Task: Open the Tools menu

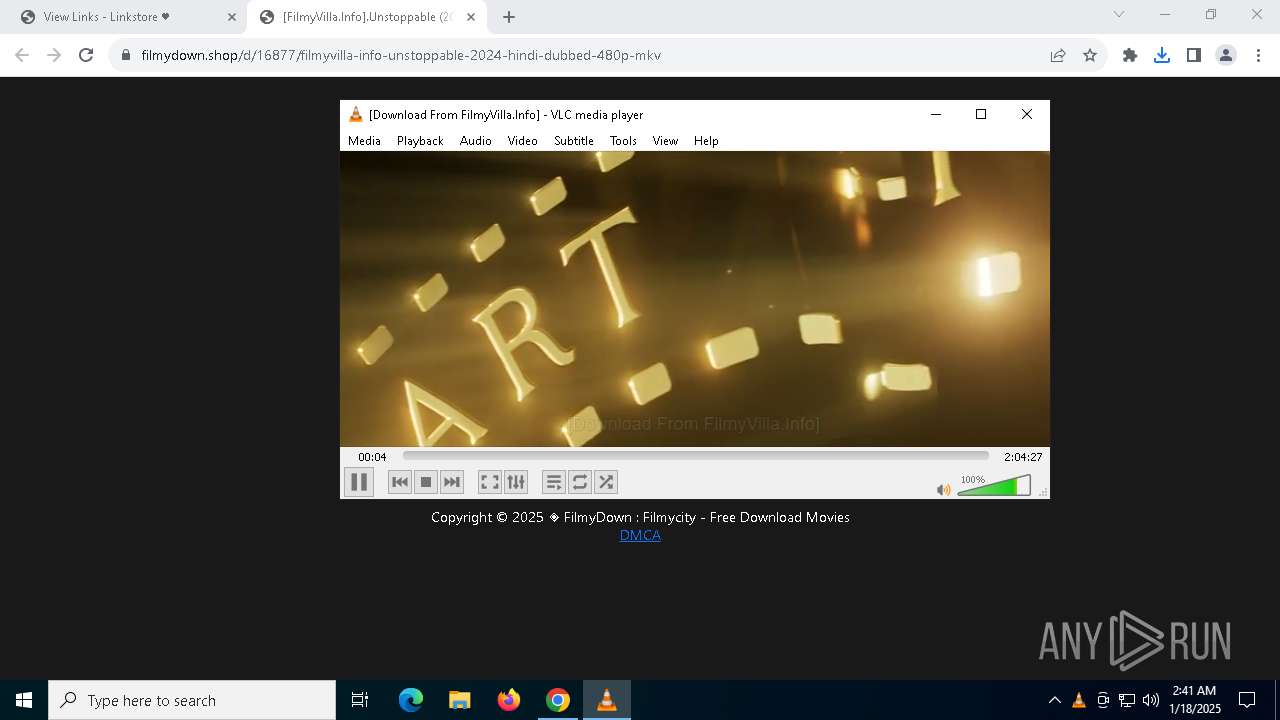Action: 624,141
